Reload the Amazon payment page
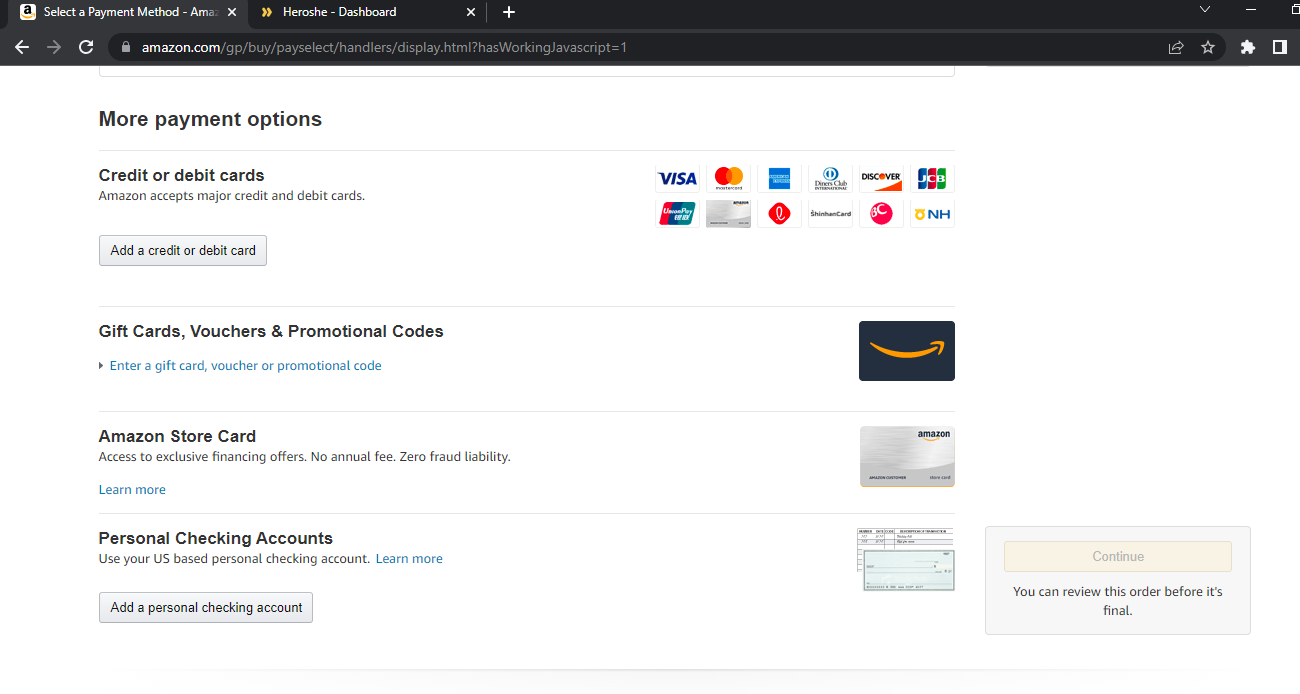Screen dimensions: 1300x694 [x=86, y=47]
